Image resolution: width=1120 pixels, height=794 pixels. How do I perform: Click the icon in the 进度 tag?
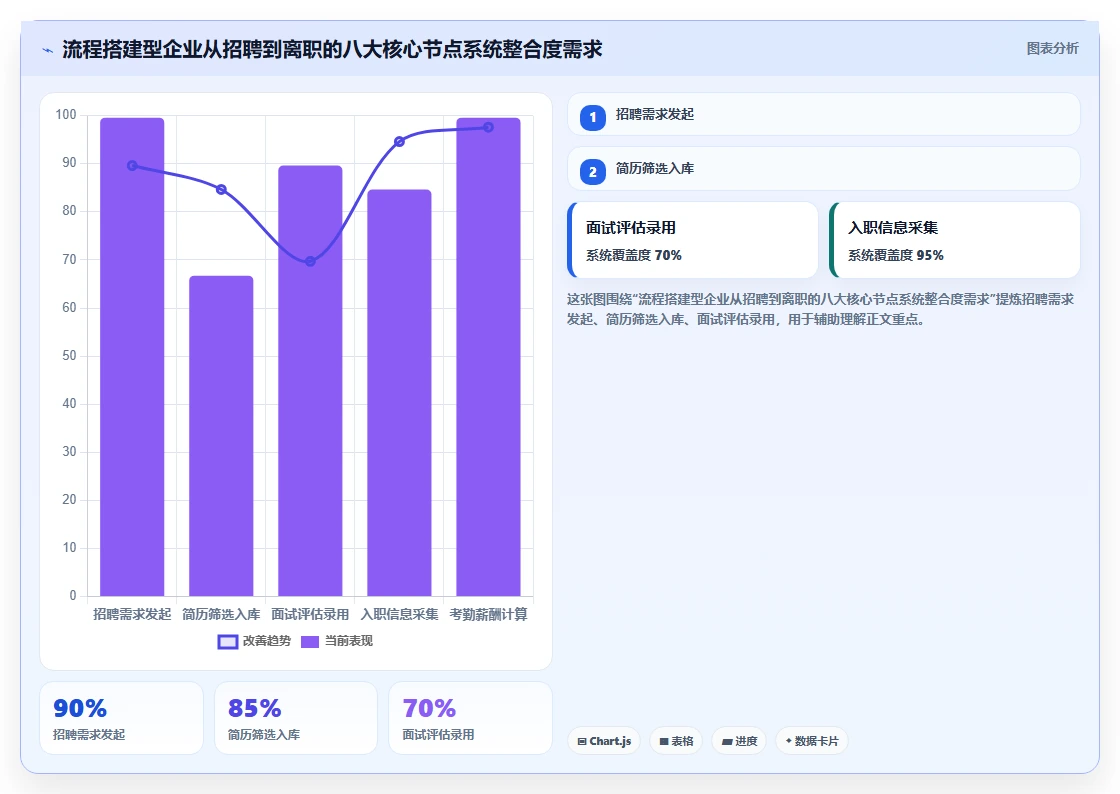pyautogui.click(x=727, y=742)
